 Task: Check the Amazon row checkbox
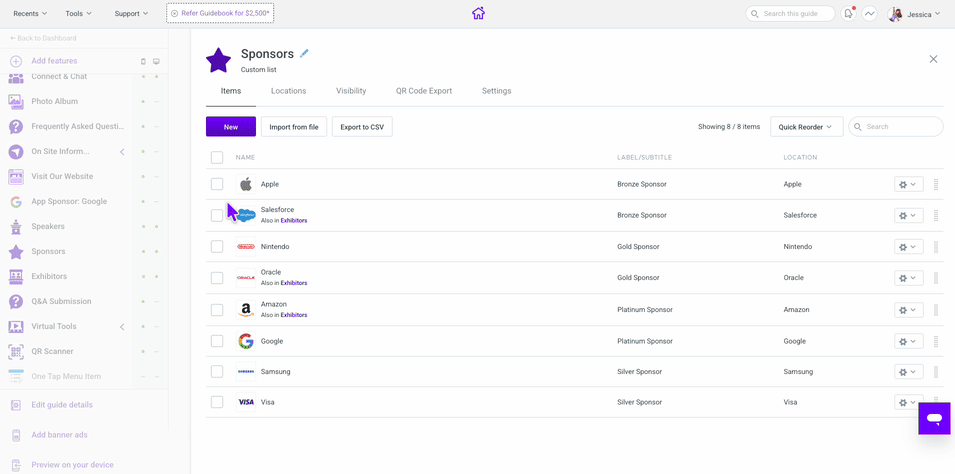coord(217,310)
